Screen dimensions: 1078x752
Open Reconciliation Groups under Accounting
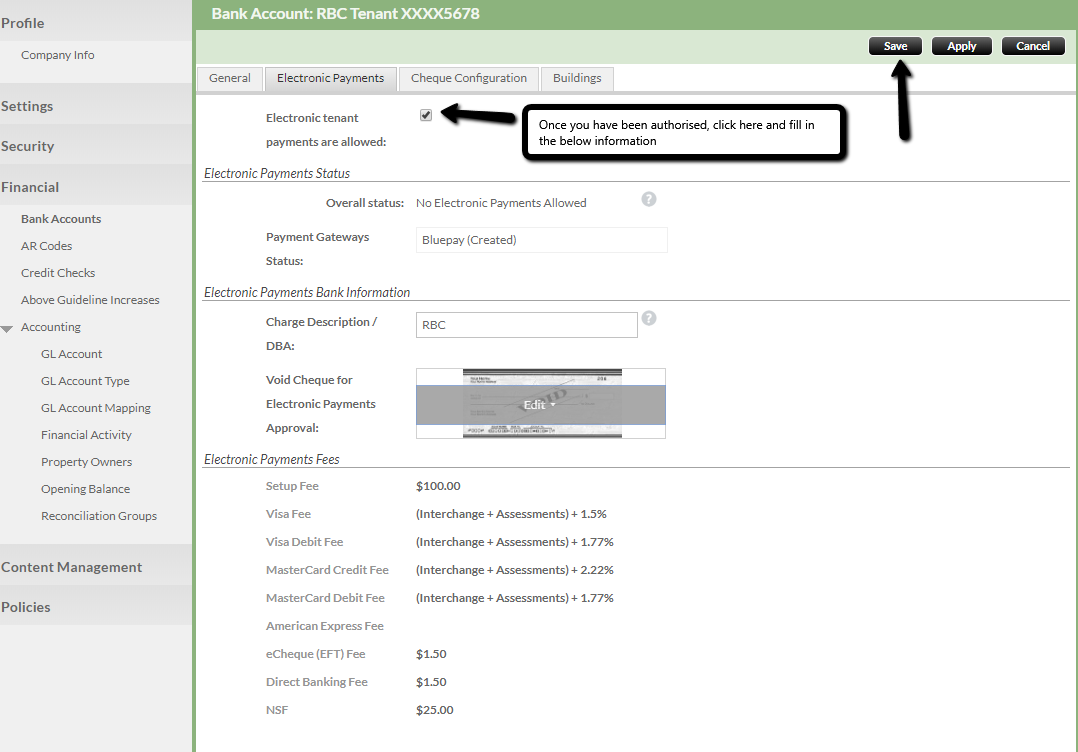[99, 516]
